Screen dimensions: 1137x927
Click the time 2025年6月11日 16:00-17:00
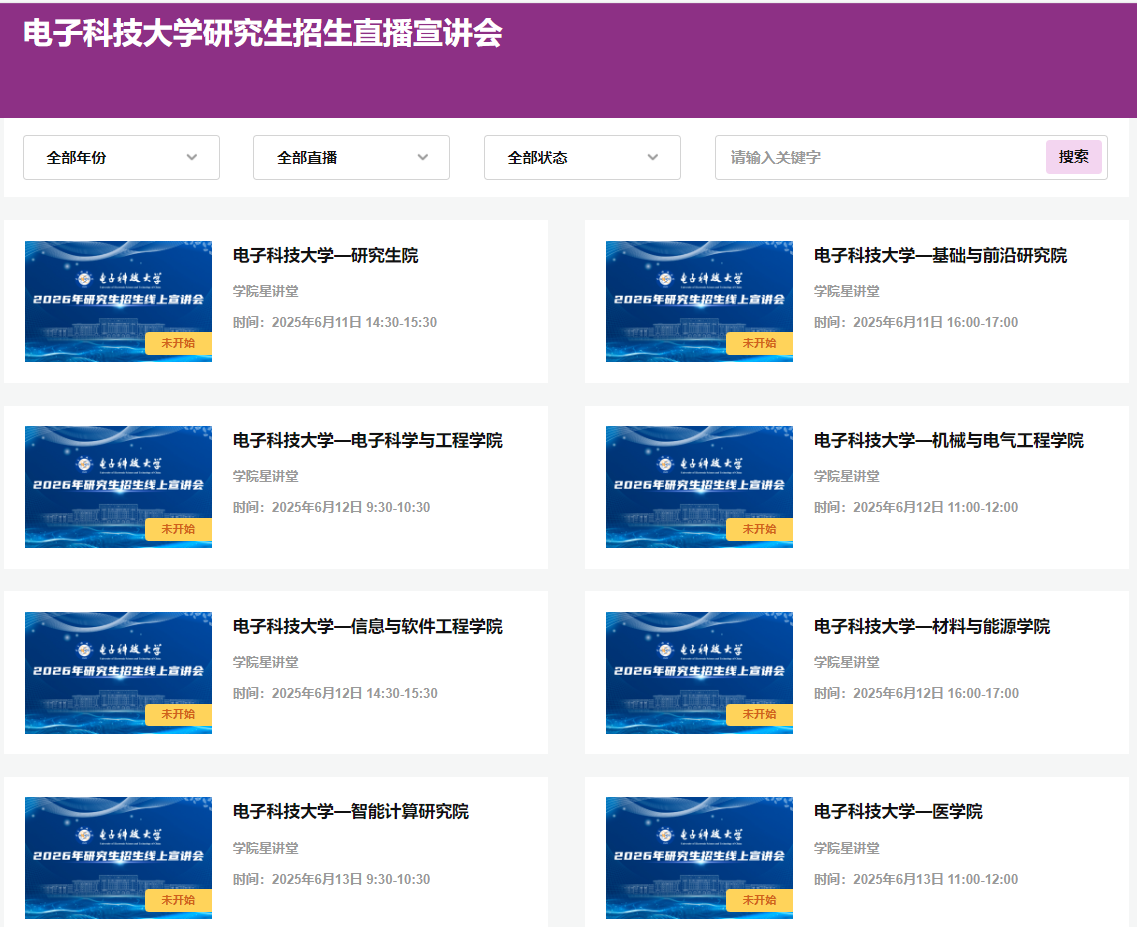pyautogui.click(x=935, y=322)
